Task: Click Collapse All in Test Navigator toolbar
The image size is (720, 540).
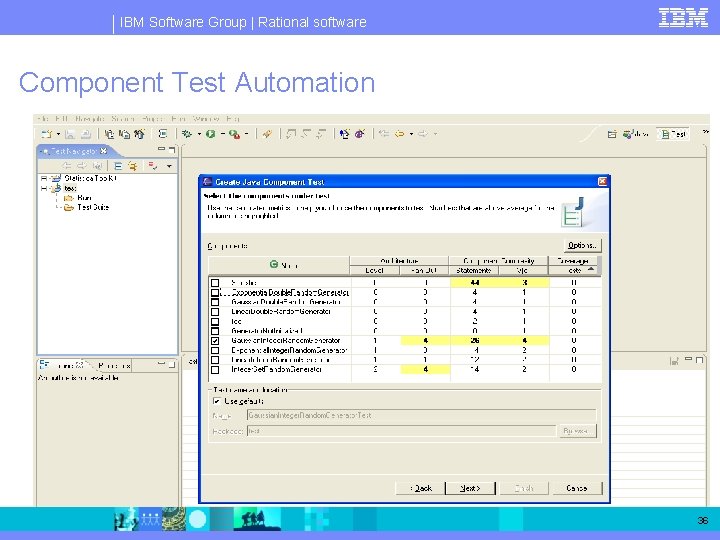Action: pyautogui.click(x=118, y=166)
